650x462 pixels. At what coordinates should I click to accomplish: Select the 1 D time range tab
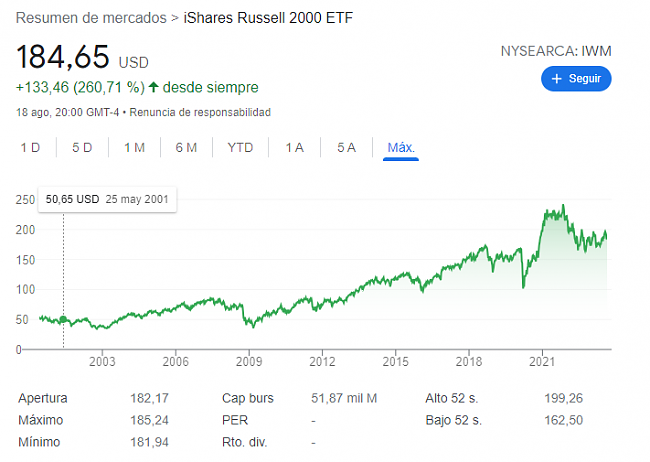click(30, 148)
